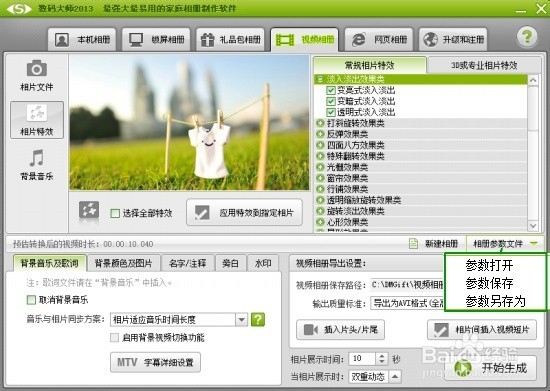Expand the 行铺效果类 group

[320, 189]
